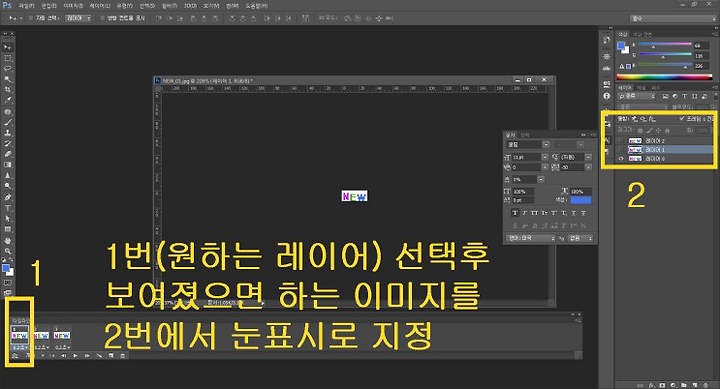Viewport: 720px width, 389px height.
Task: Filter layers by smart object icon
Action: [704, 96]
